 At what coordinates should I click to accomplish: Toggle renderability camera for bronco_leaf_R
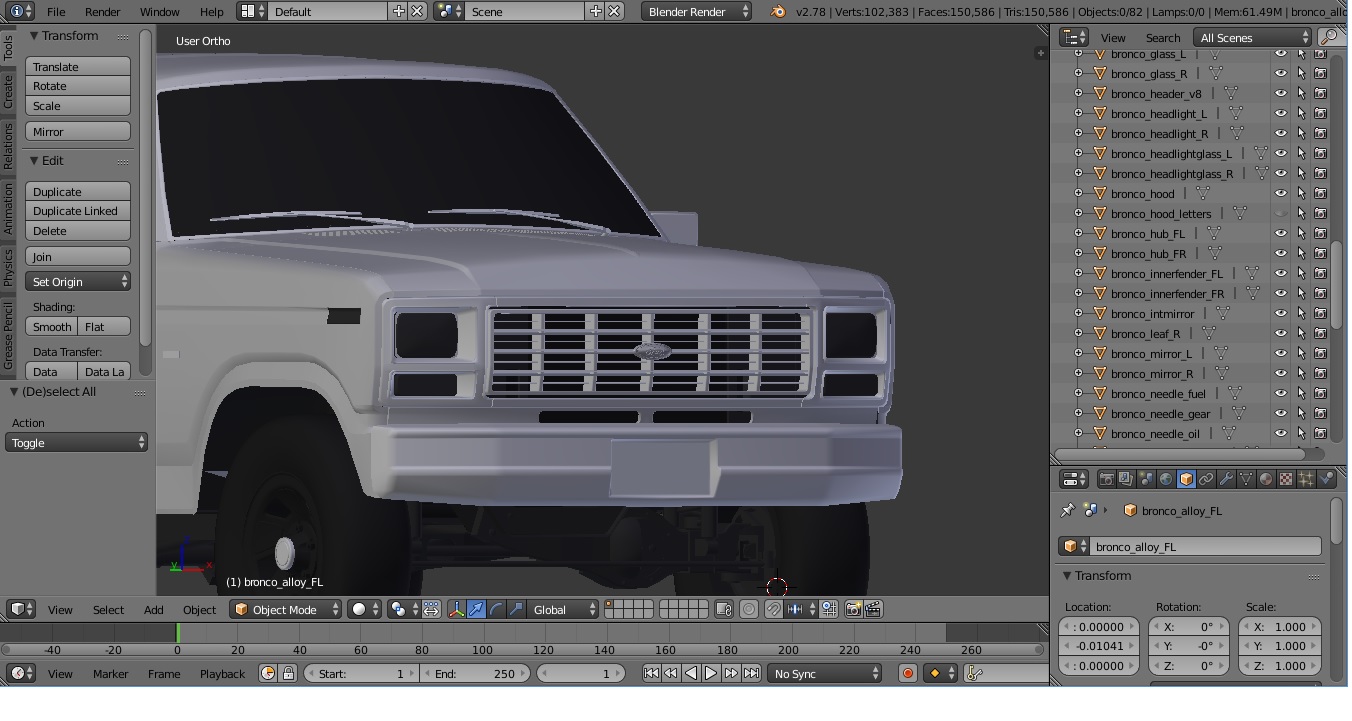(1321, 333)
